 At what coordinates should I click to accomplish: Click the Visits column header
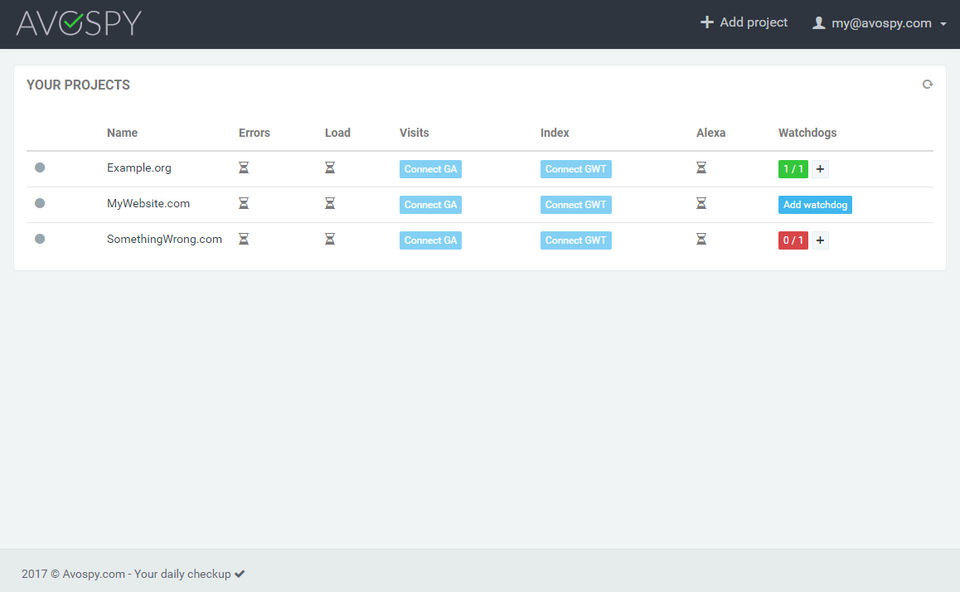(414, 133)
